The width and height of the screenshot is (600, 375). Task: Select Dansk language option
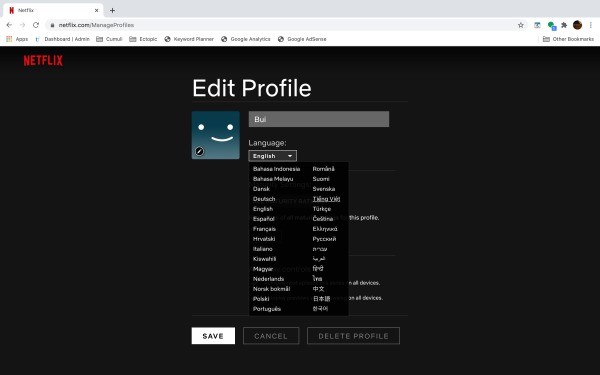click(261, 189)
